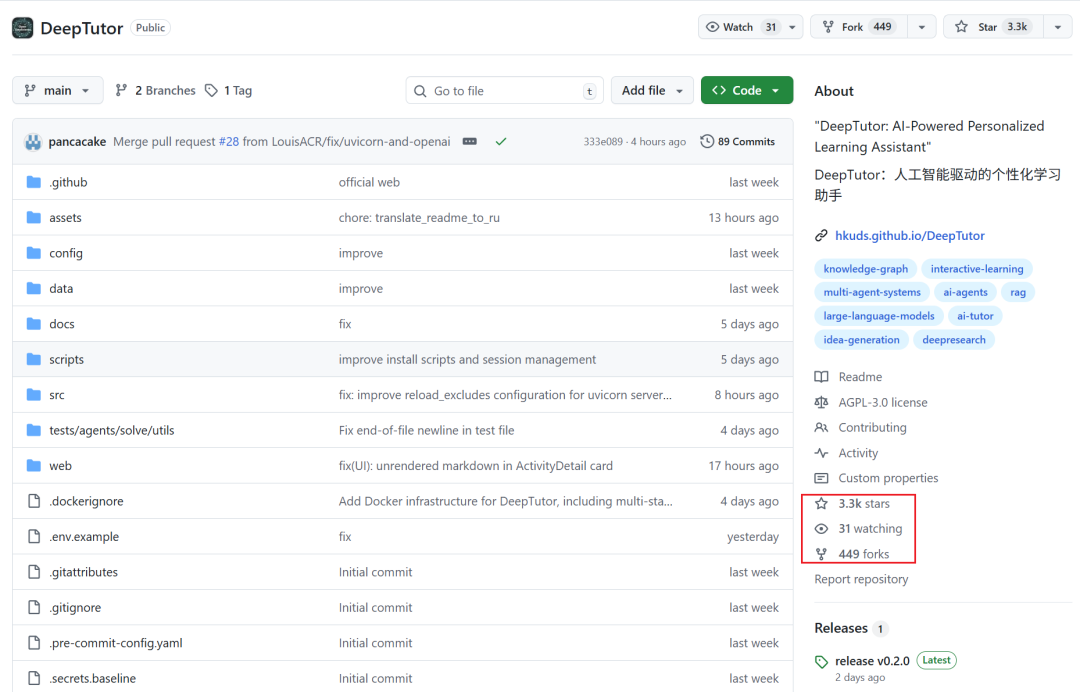
Task: View 2 Branches link
Action: click(x=156, y=90)
